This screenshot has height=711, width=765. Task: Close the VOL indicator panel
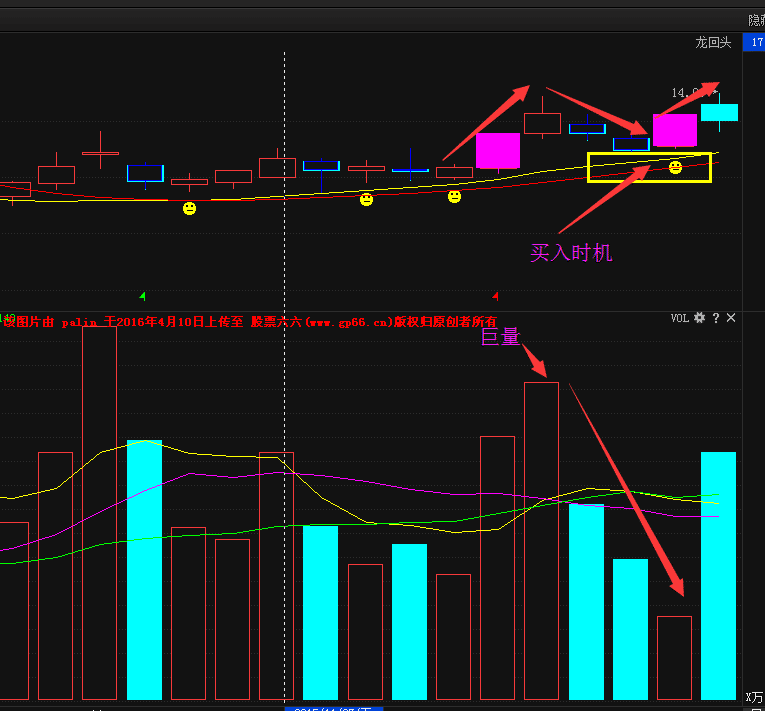tap(731, 318)
